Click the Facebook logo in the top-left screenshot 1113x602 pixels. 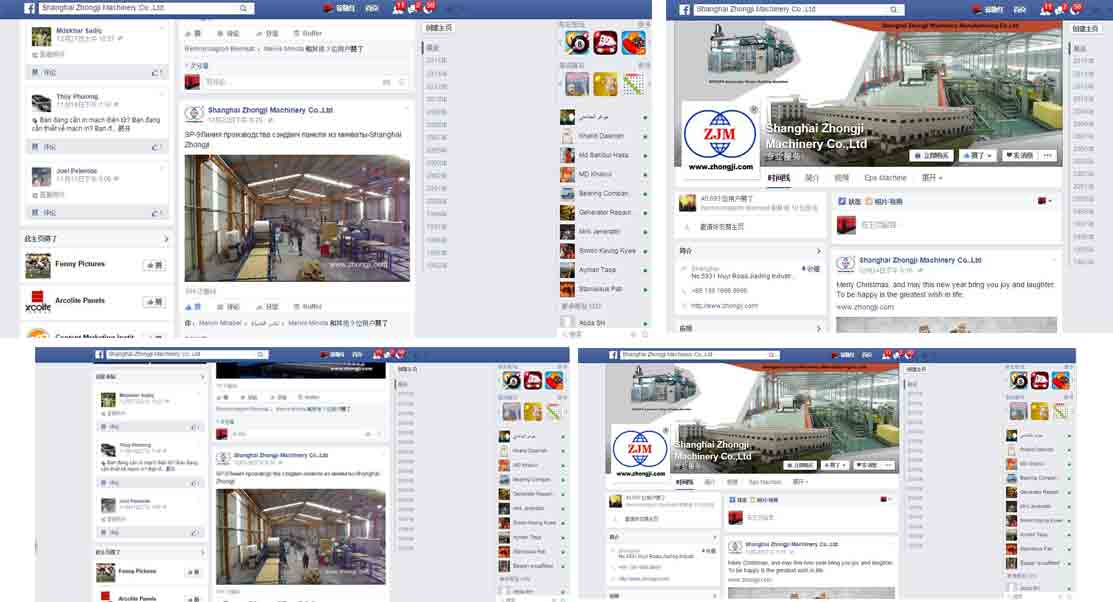[x=30, y=8]
